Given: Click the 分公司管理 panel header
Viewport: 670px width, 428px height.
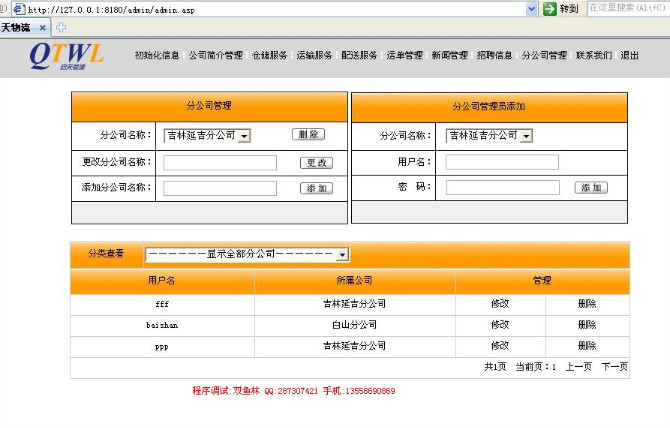Looking at the screenshot, I should pos(209,106).
